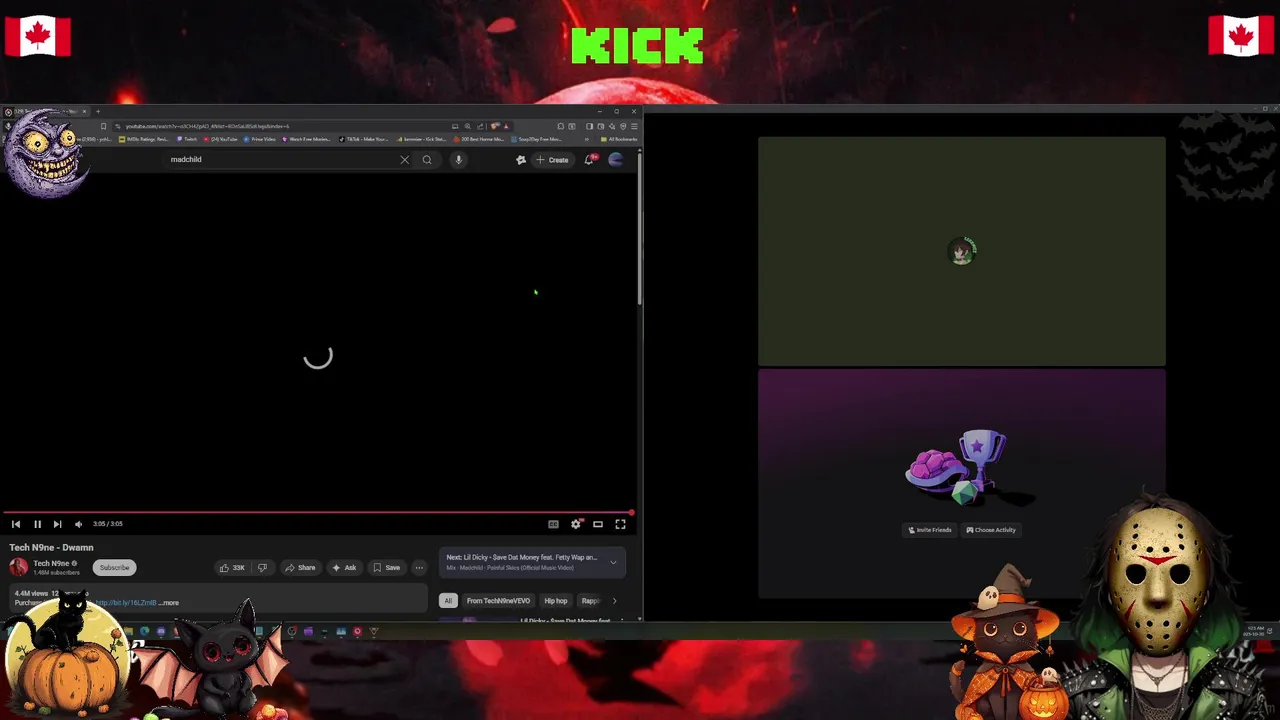Select the All filter chip
Viewport: 1280px width, 720px height.
448,601
